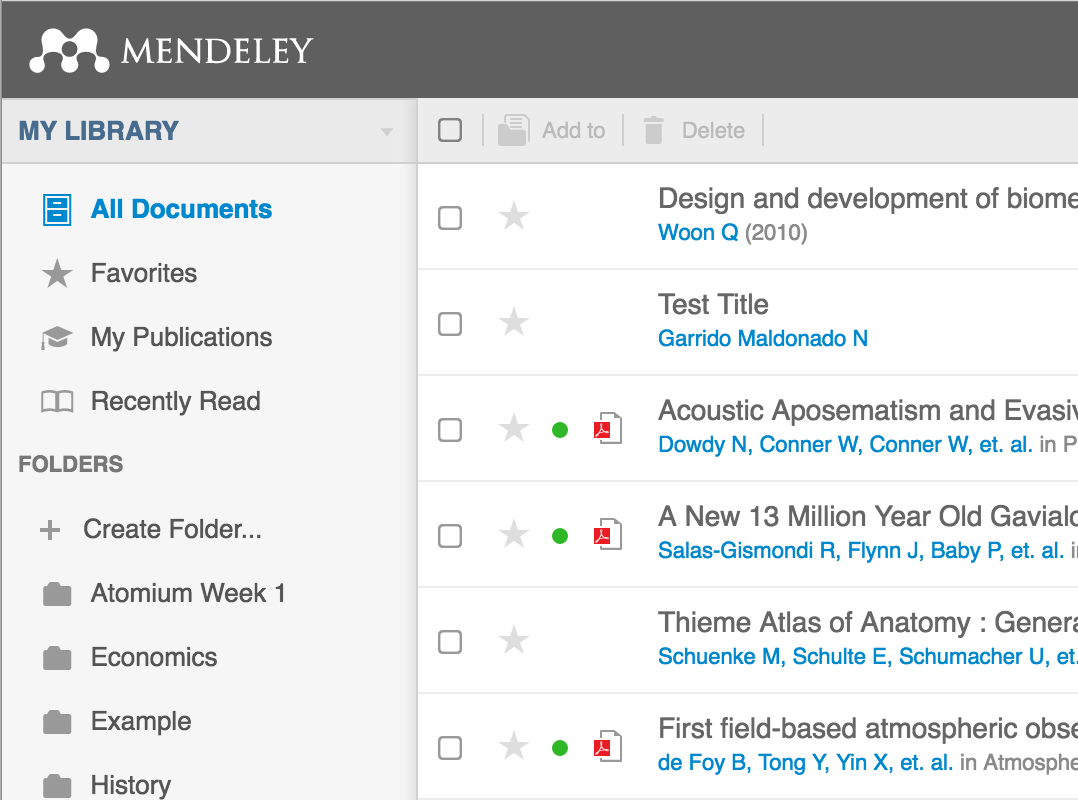Show My Publications list
The height and width of the screenshot is (800, 1078).
tap(181, 337)
